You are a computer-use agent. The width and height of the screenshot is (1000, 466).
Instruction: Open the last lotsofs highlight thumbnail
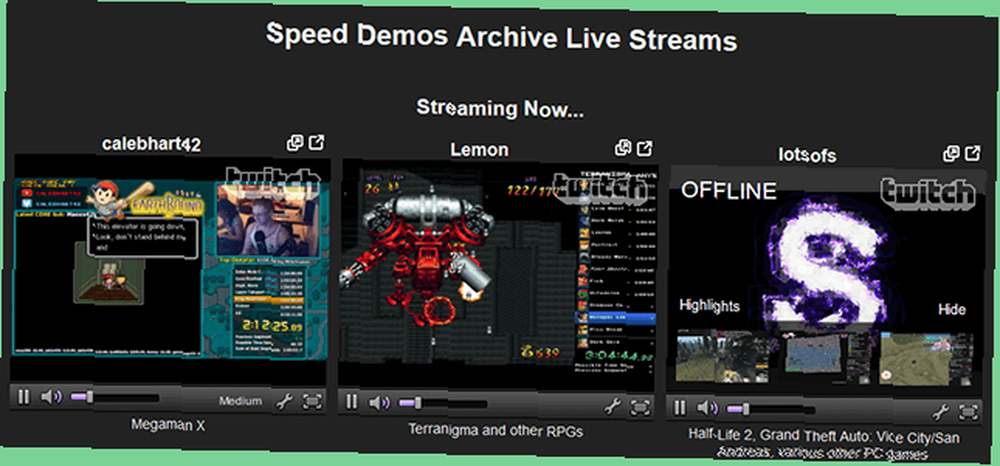coord(927,360)
